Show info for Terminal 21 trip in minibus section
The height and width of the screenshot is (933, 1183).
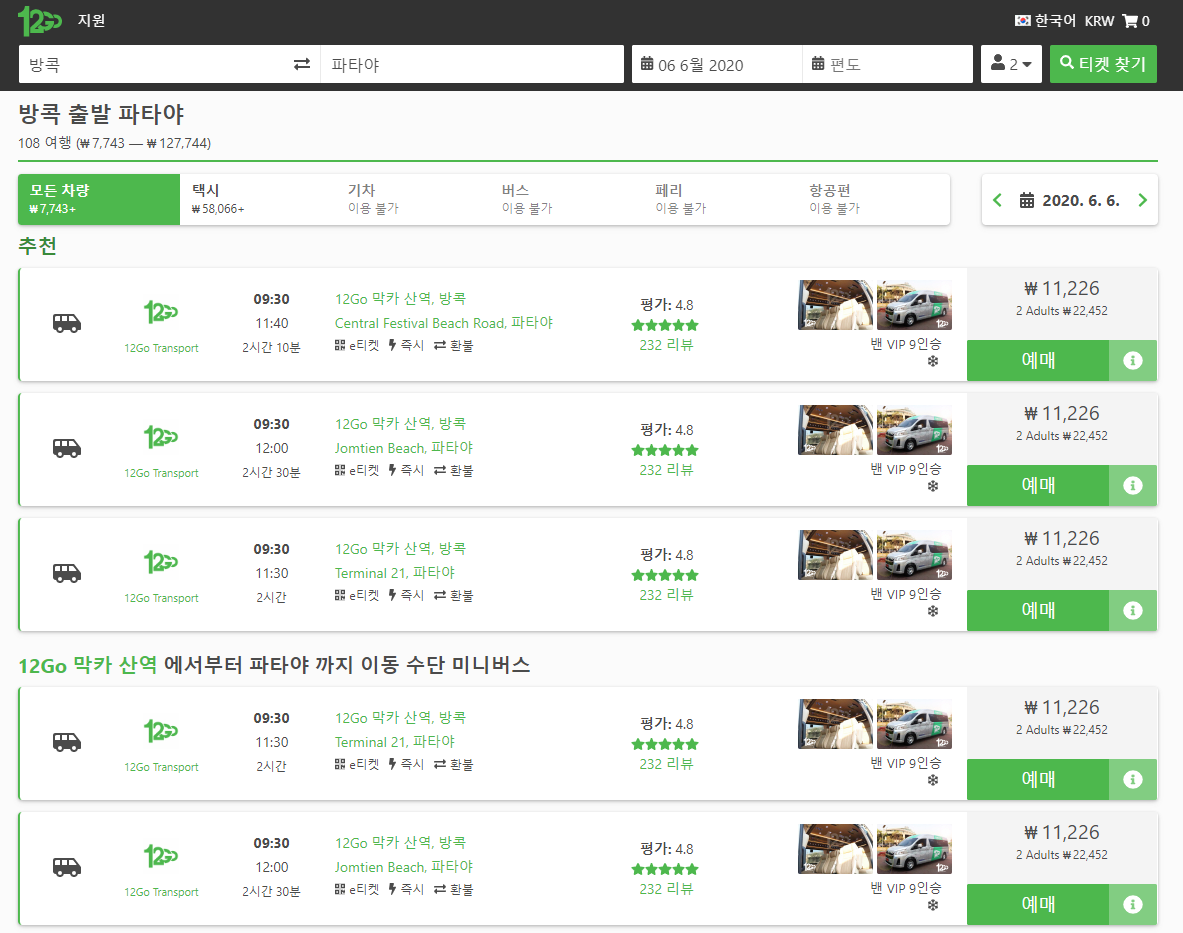(1132, 780)
